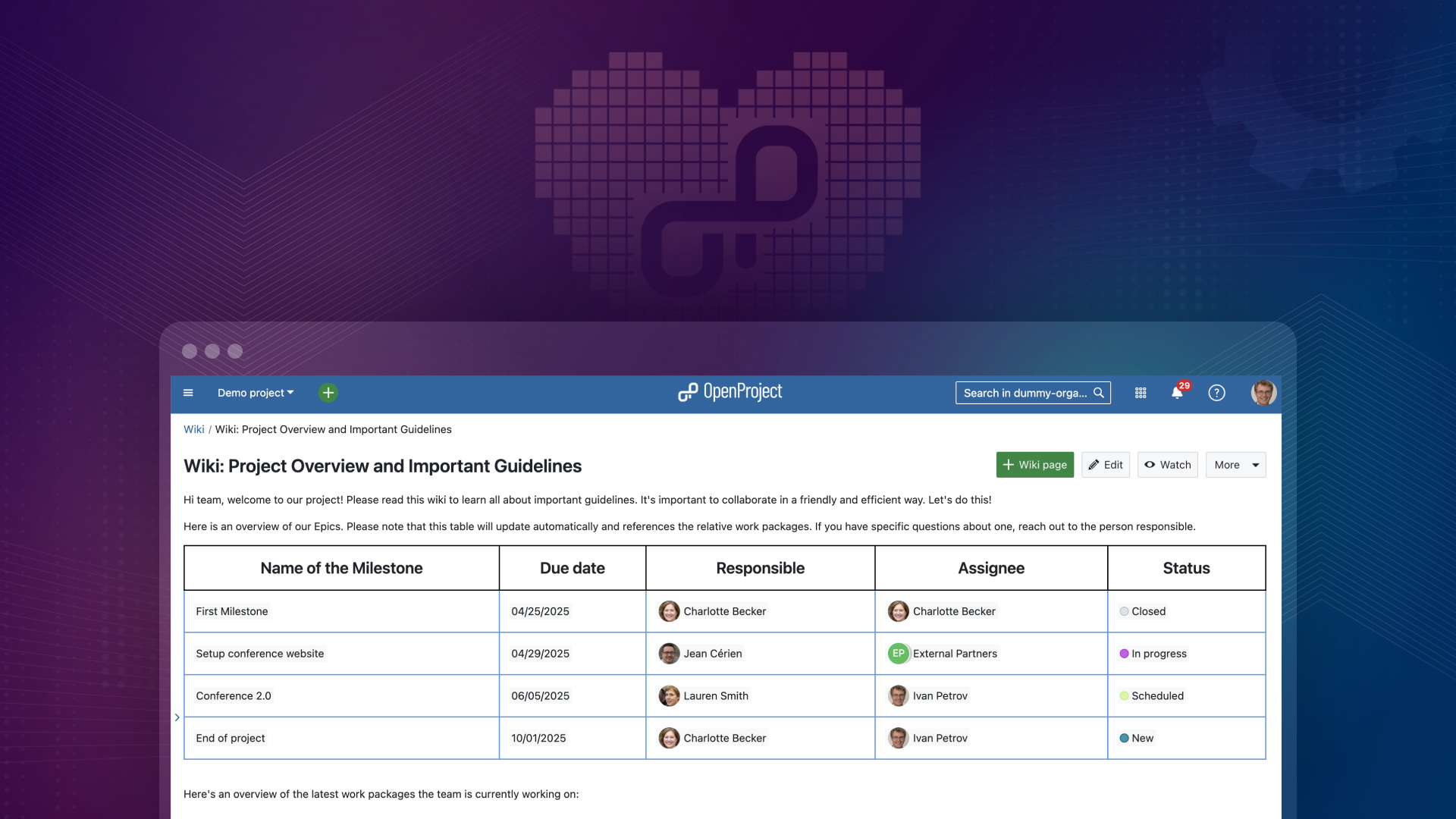Toggle Watch on the wiki page
1456x819 pixels.
coord(1167,464)
